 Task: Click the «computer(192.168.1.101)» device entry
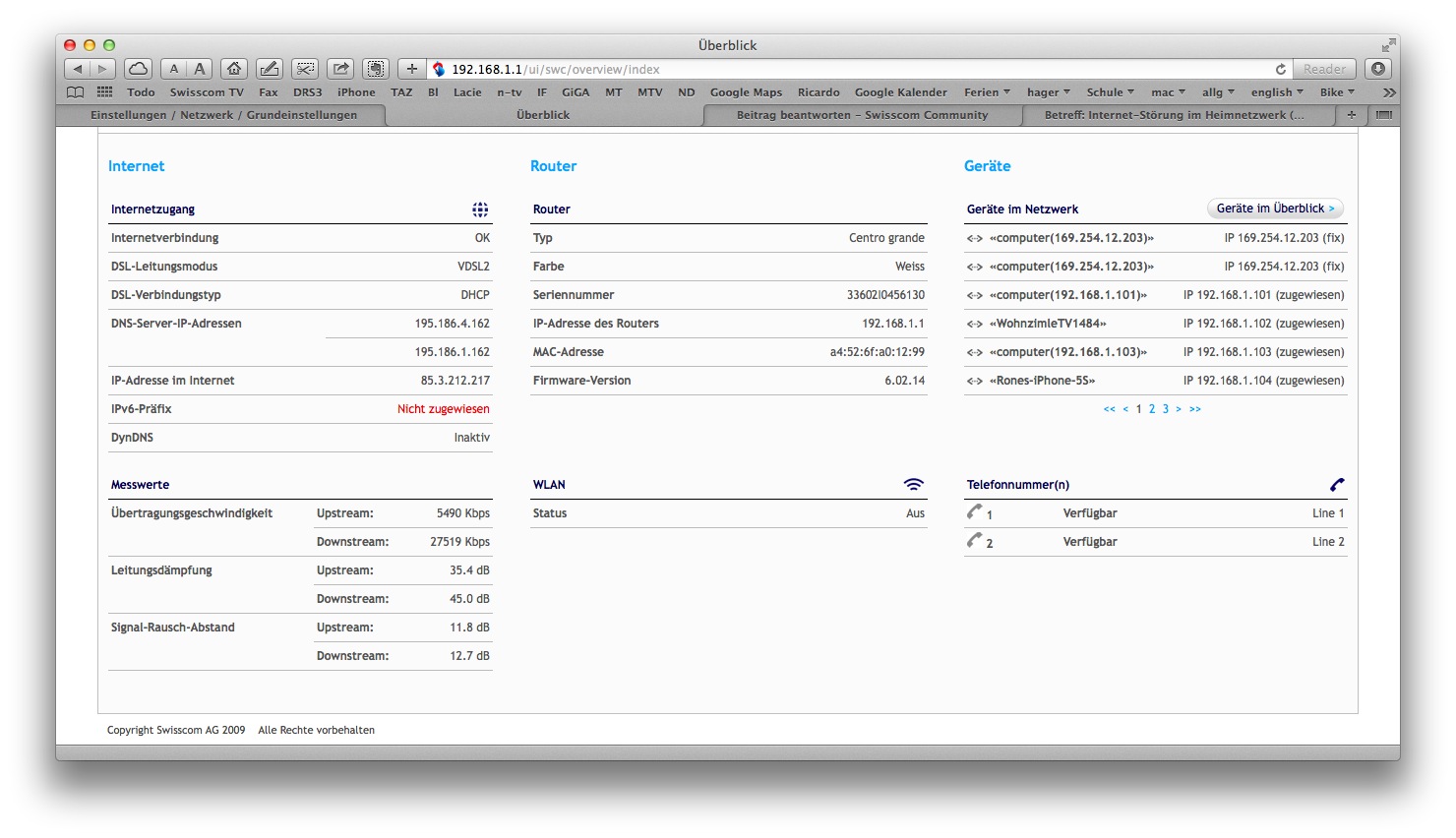coord(1068,295)
